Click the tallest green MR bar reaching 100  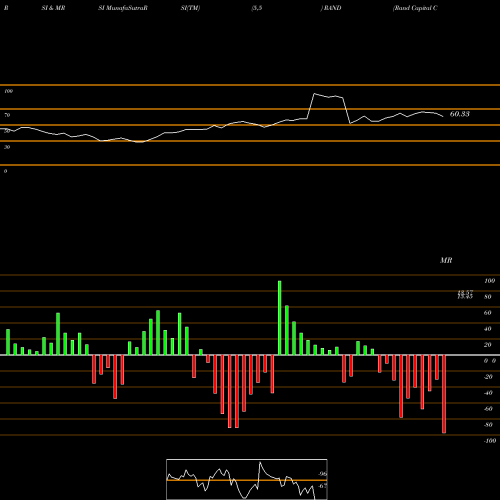[x=279, y=318]
